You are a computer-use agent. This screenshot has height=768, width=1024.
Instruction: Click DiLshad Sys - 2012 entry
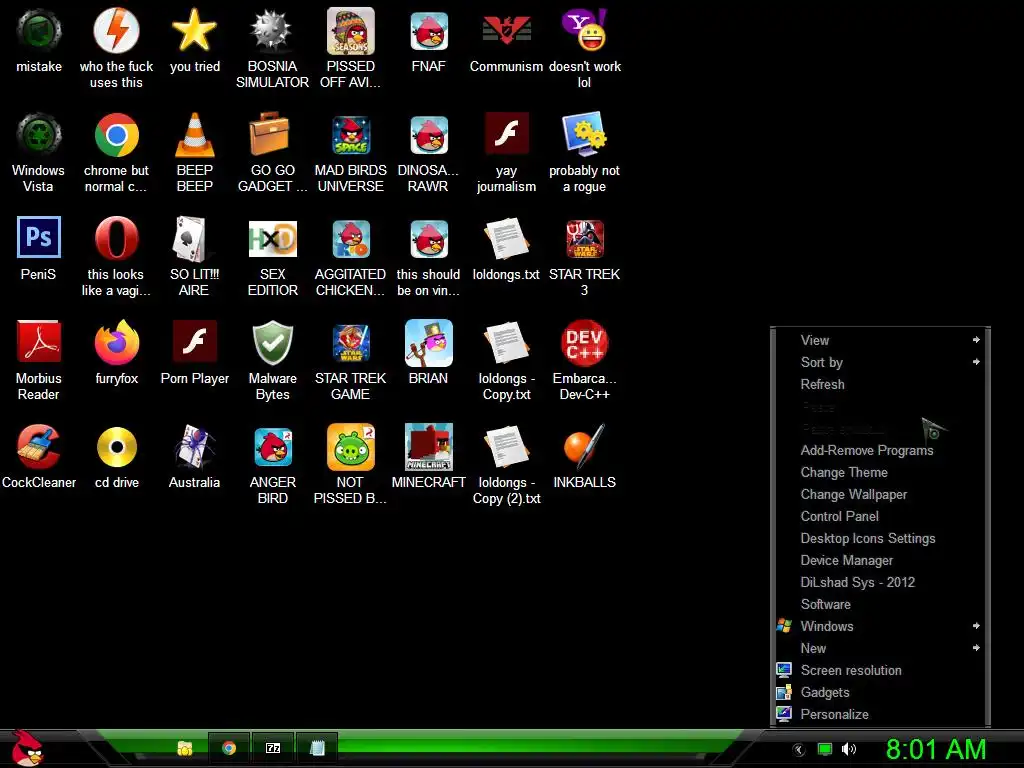(880, 582)
